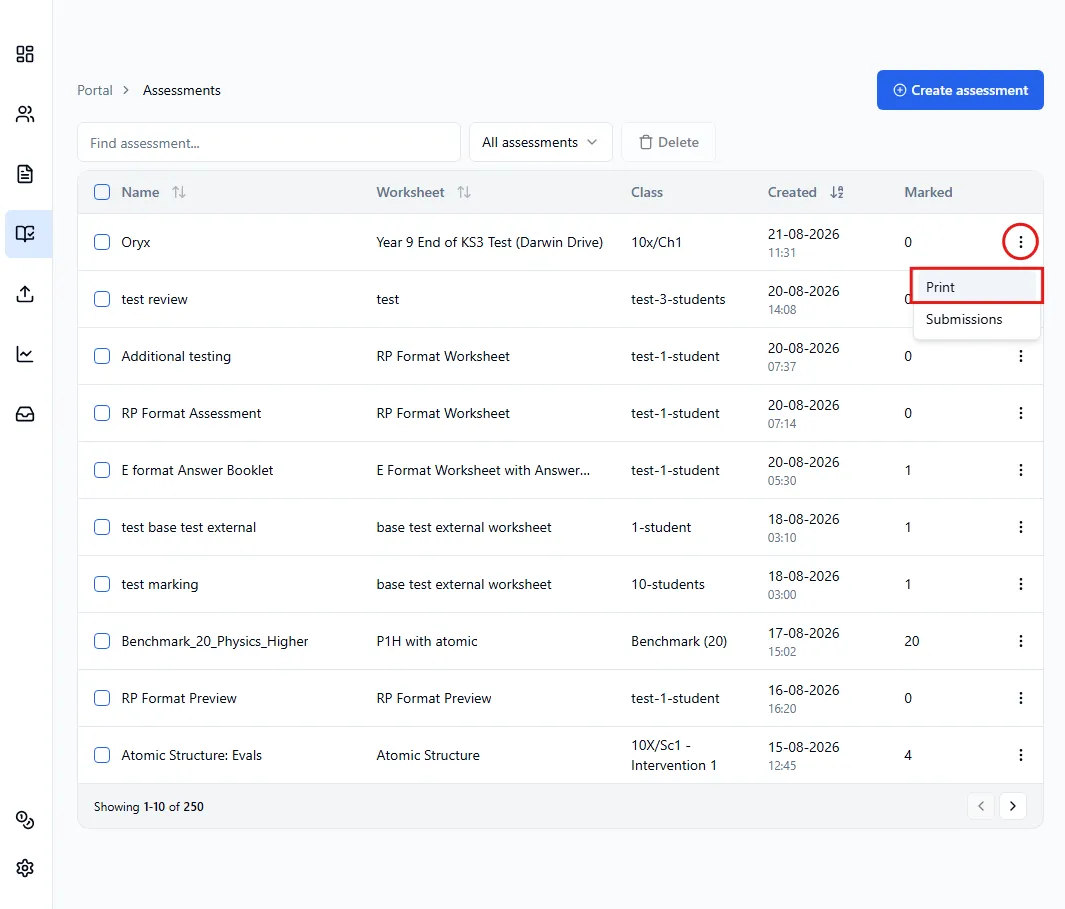This screenshot has width=1065, height=909.
Task: Click the Class column header
Action: pyautogui.click(x=647, y=192)
